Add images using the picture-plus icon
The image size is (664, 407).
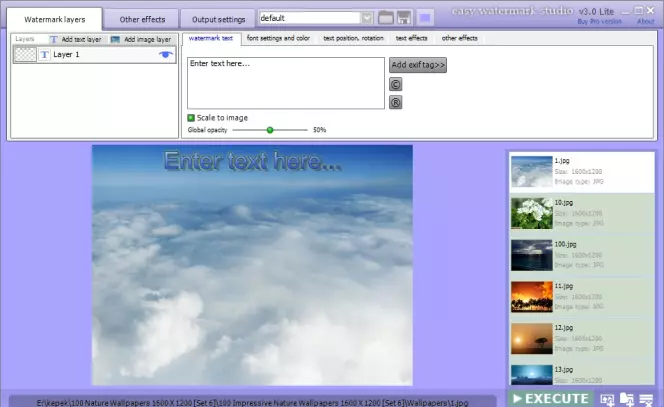coord(607,399)
